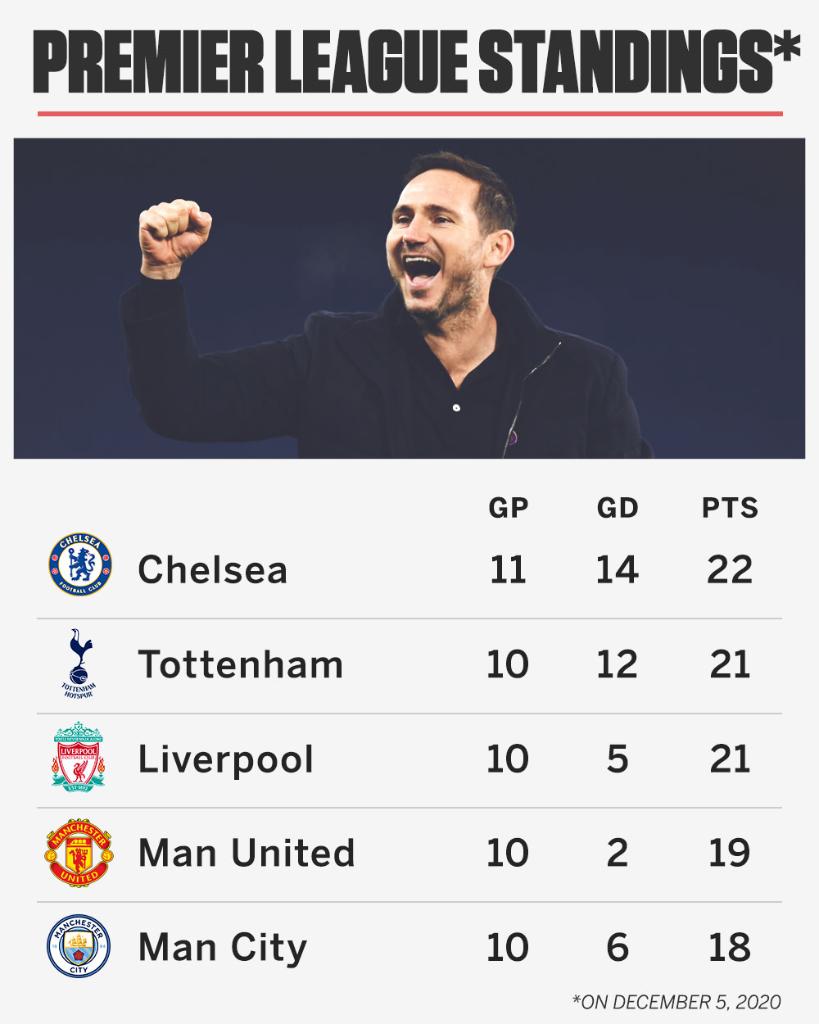Image resolution: width=819 pixels, height=1024 pixels.
Task: Select the Liverpool club crest
Action: pos(80,758)
